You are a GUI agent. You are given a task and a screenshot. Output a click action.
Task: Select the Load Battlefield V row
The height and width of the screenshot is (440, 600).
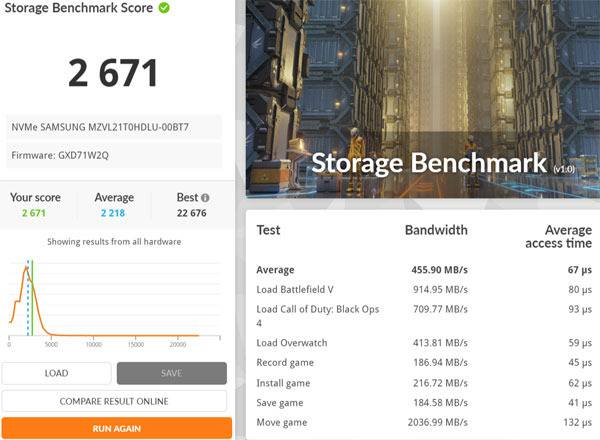point(420,290)
